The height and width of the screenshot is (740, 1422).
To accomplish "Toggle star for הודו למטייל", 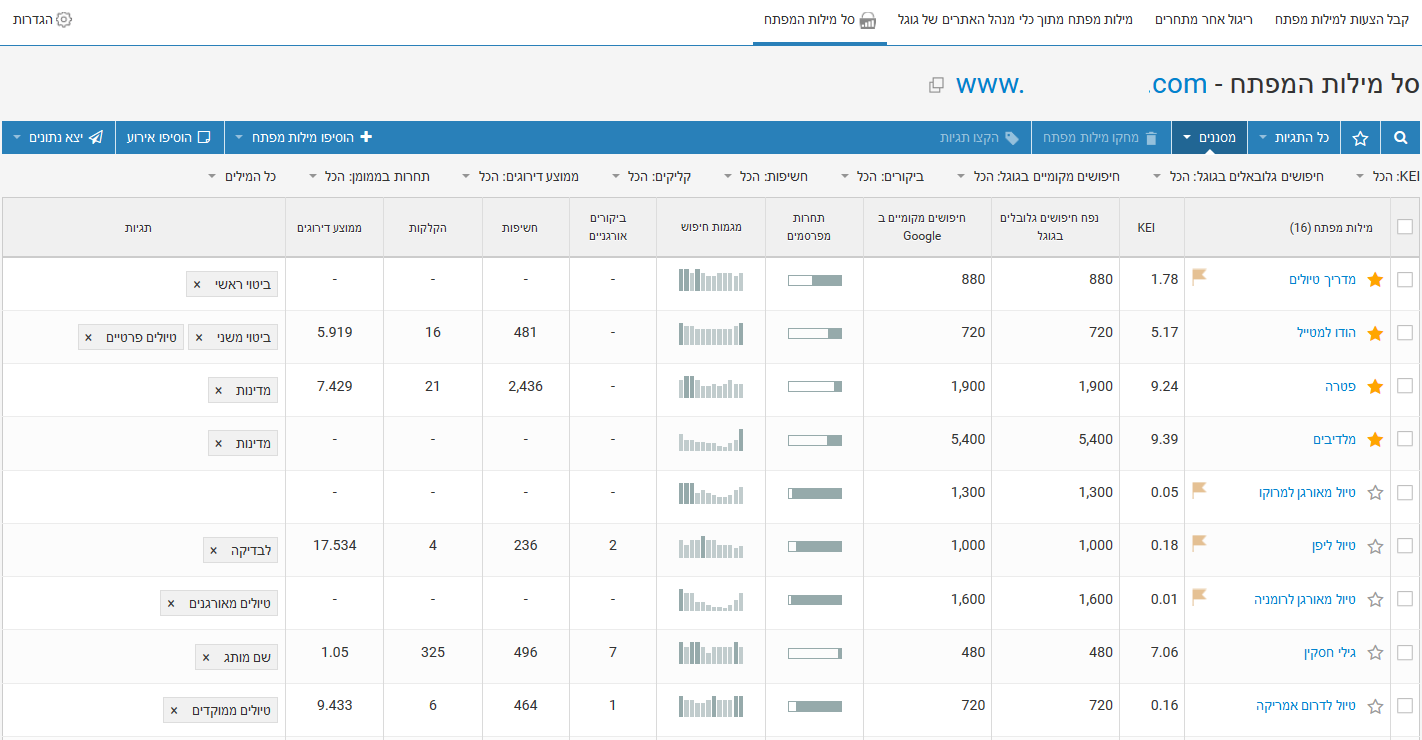I will tap(1375, 333).
